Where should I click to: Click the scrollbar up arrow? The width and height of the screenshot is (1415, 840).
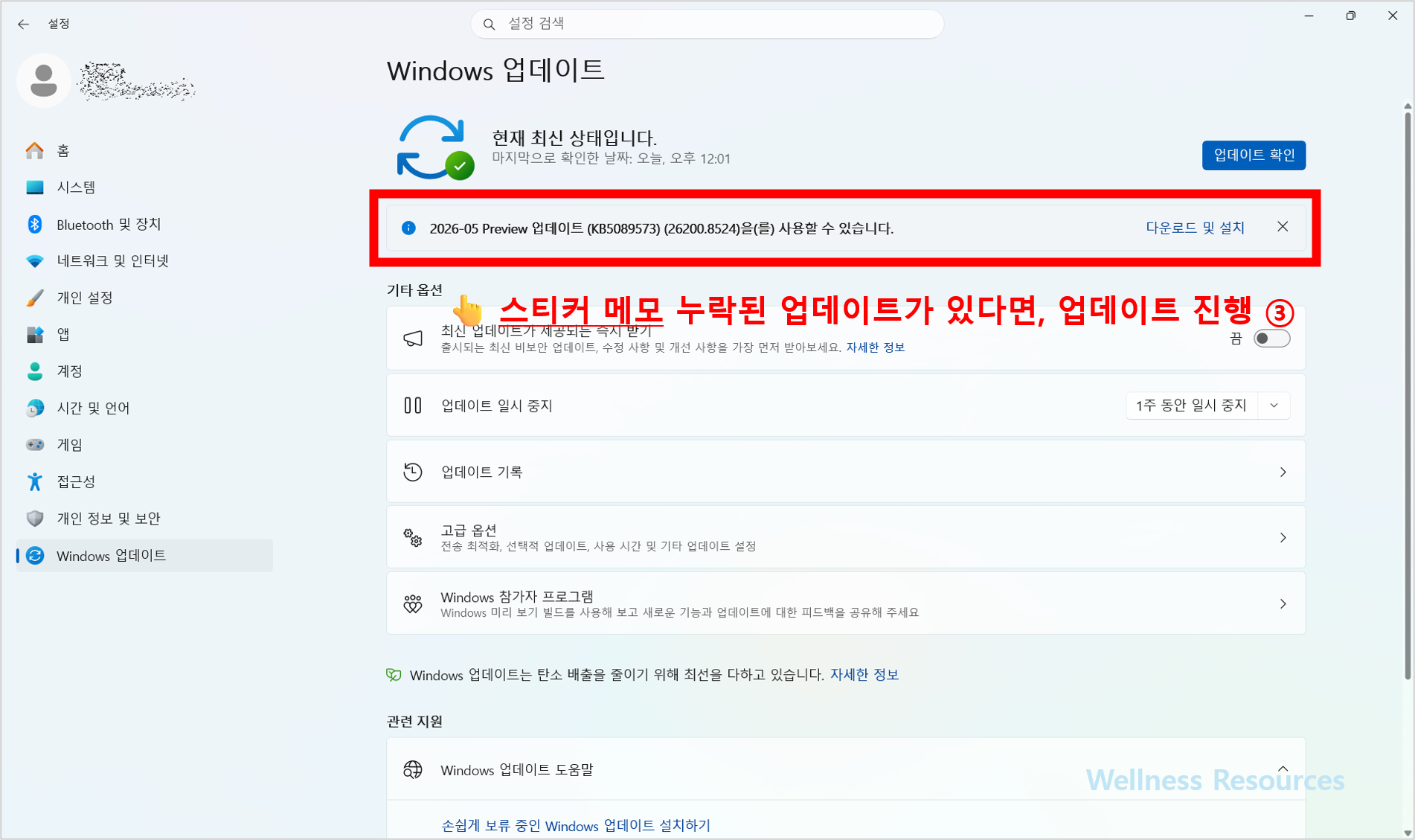click(x=1407, y=106)
